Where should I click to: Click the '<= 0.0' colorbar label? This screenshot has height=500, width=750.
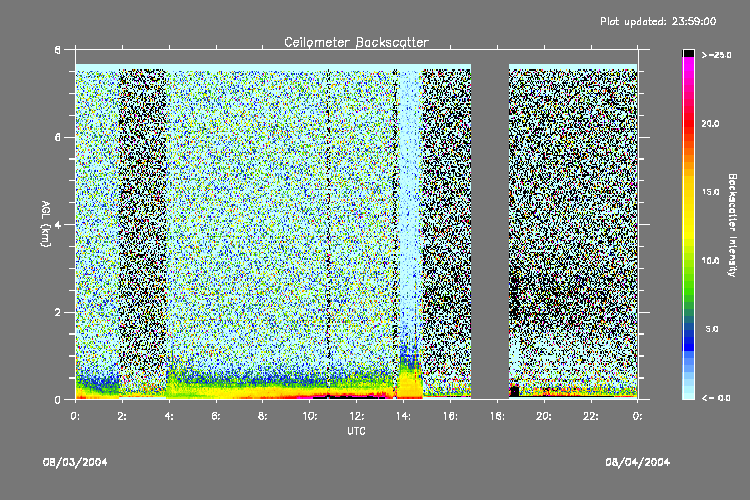pyautogui.click(x=716, y=398)
